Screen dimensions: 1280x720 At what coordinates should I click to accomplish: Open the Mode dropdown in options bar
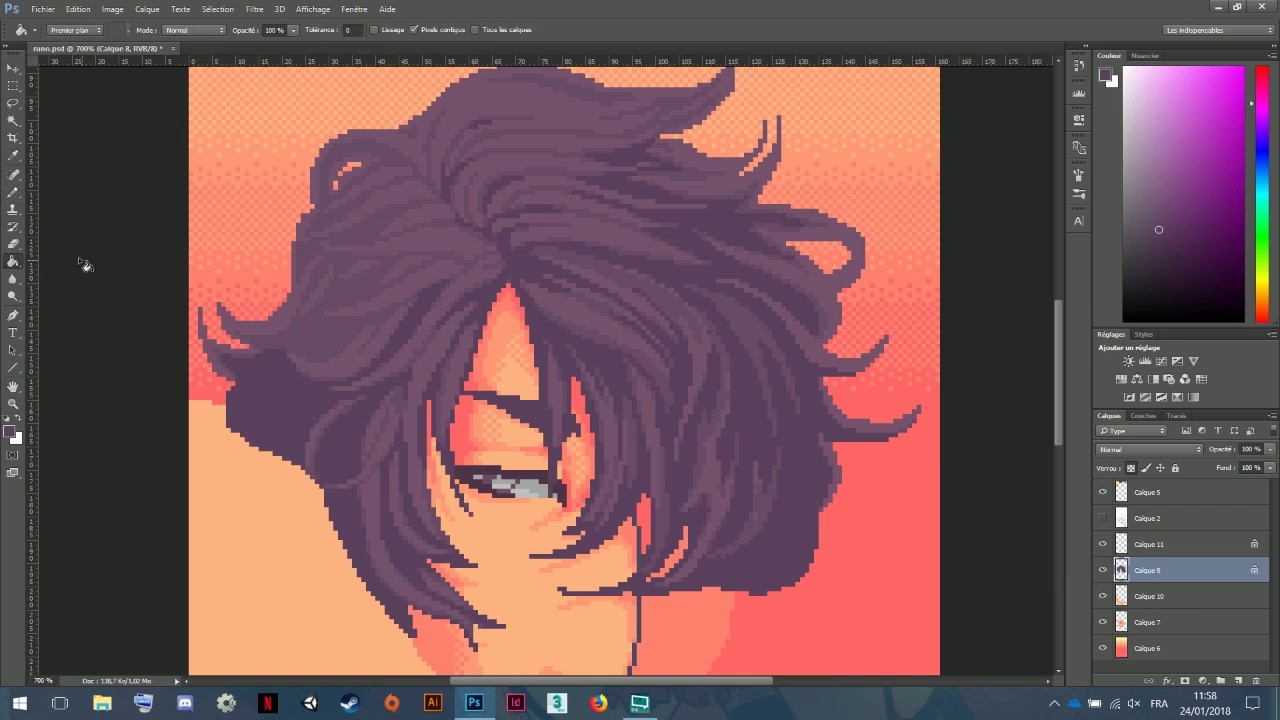(x=194, y=30)
